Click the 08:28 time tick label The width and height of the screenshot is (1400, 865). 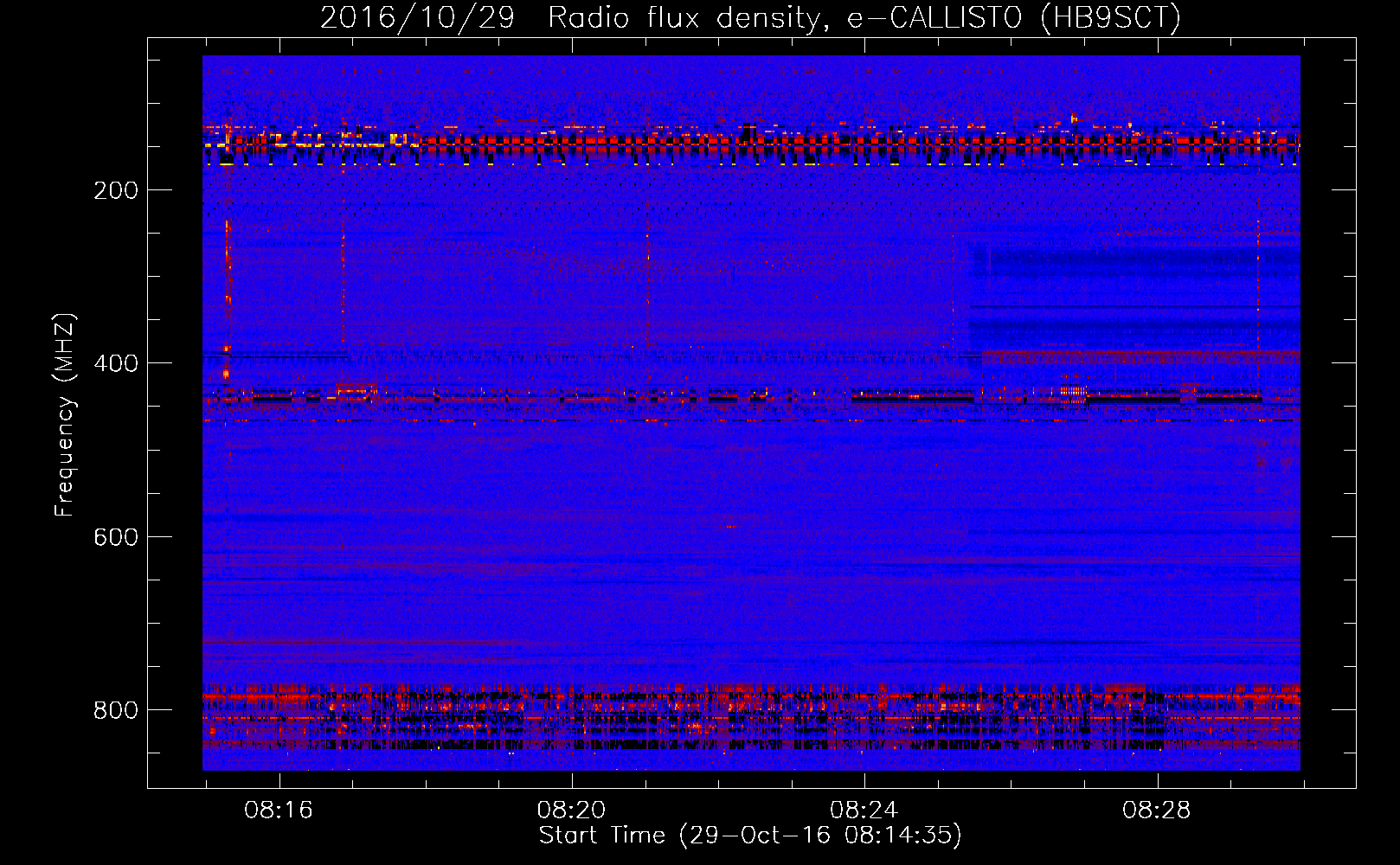coord(1157,811)
